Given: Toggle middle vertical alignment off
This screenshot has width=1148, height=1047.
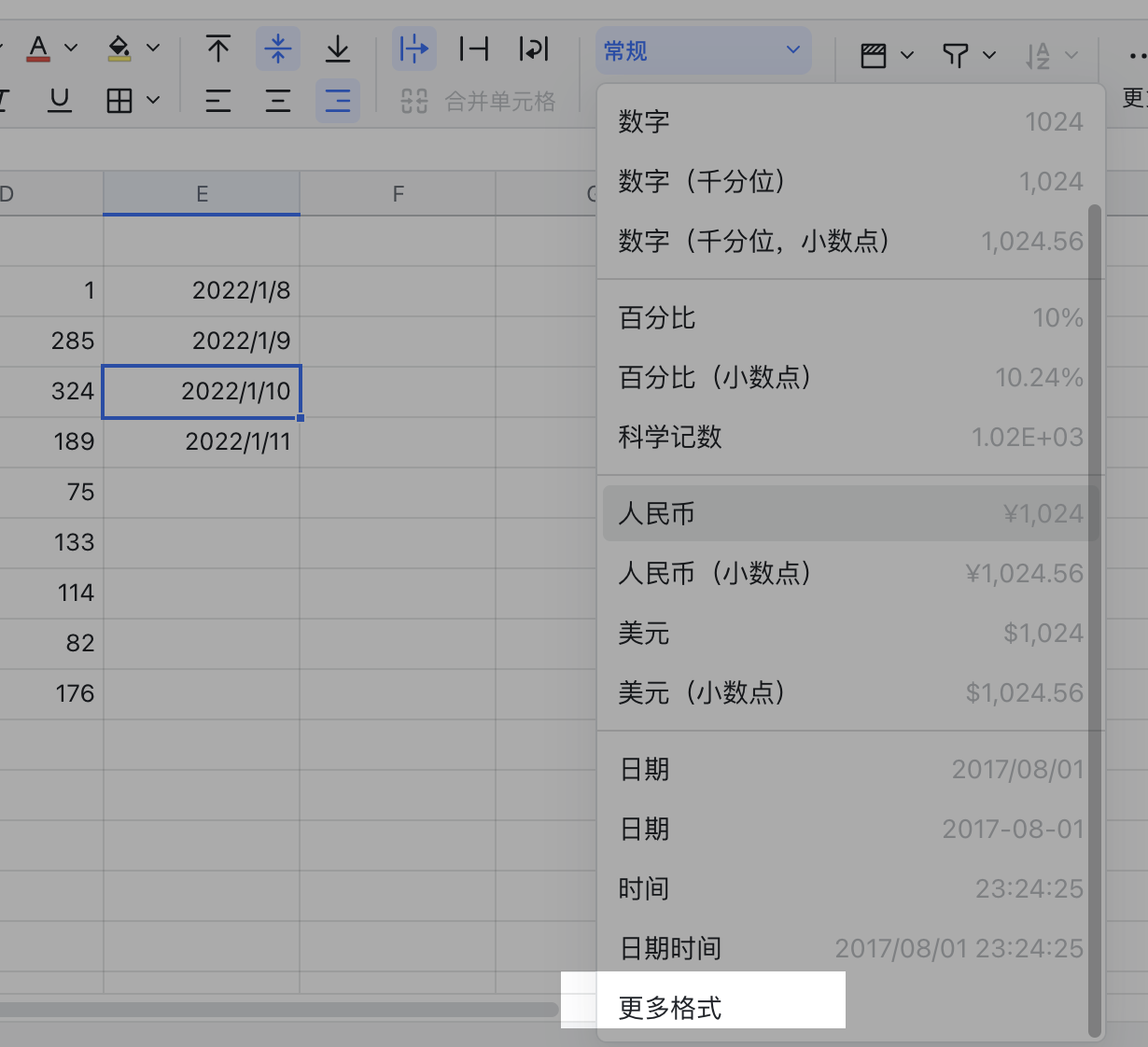Looking at the screenshot, I should point(277,48).
